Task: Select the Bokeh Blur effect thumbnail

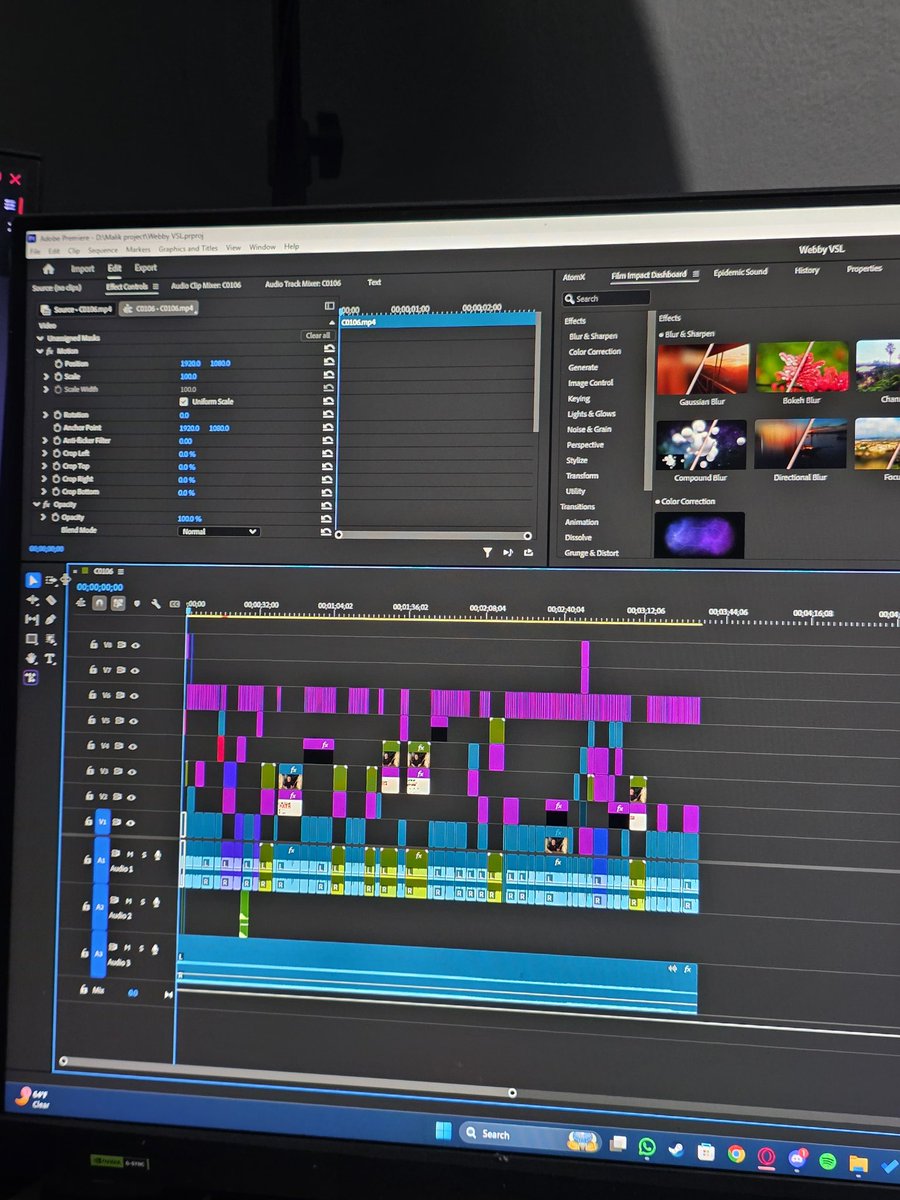Action: tap(801, 366)
